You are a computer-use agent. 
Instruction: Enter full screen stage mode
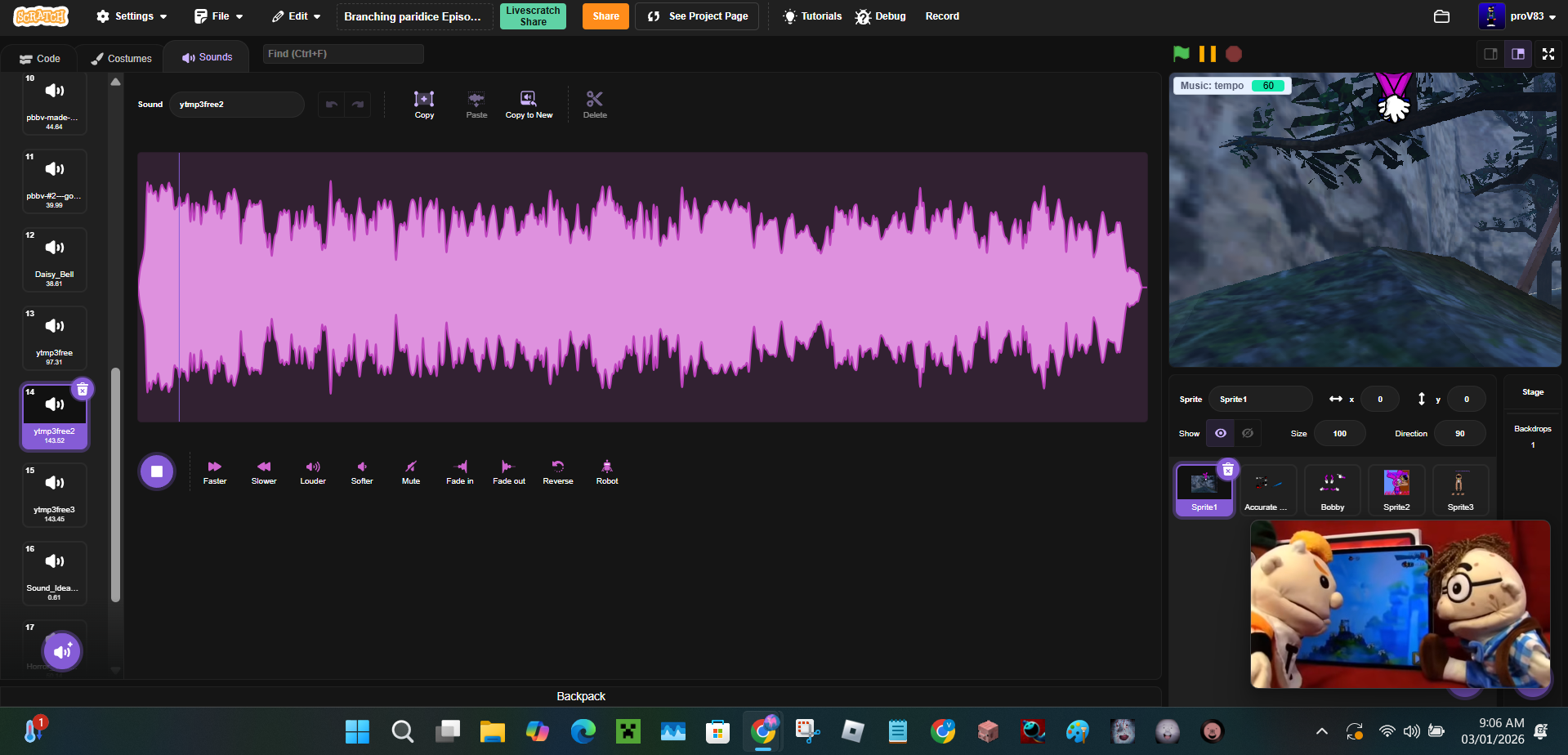(x=1548, y=54)
